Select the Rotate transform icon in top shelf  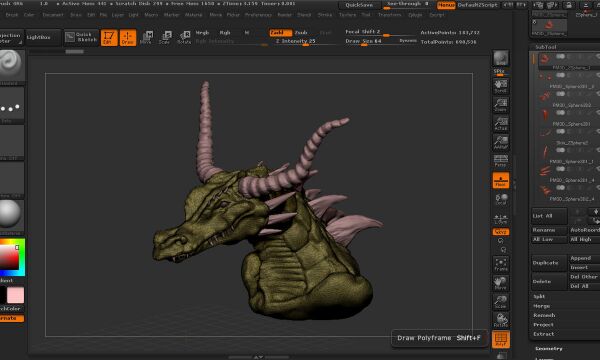click(184, 37)
